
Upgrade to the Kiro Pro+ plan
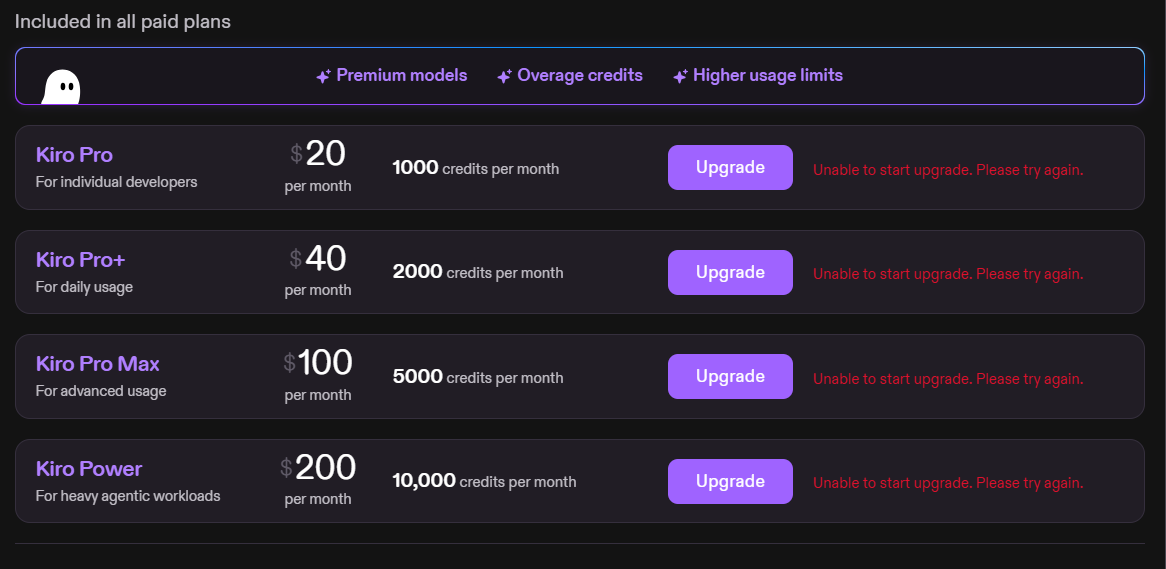730,272
